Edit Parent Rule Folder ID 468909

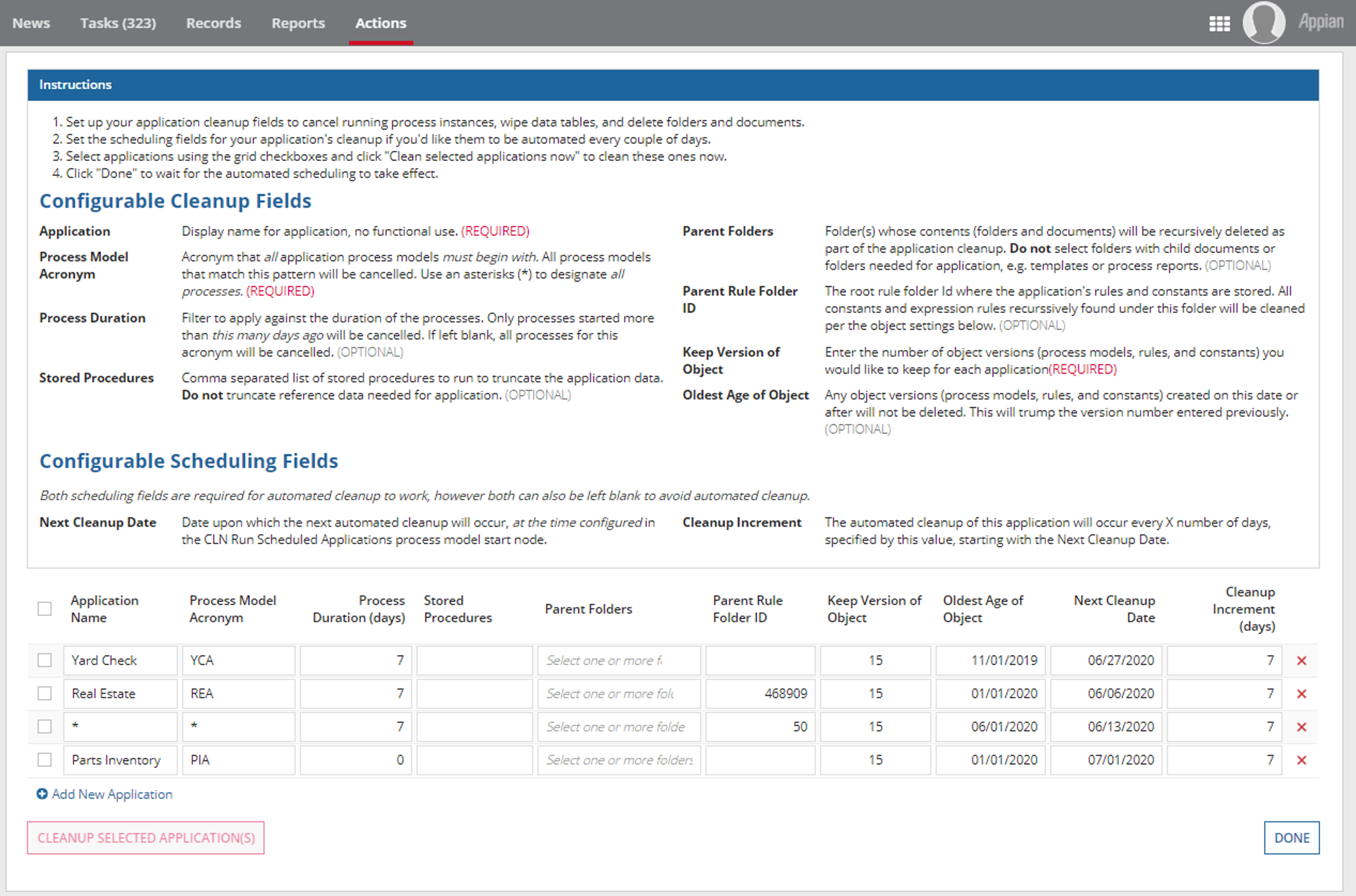(760, 694)
